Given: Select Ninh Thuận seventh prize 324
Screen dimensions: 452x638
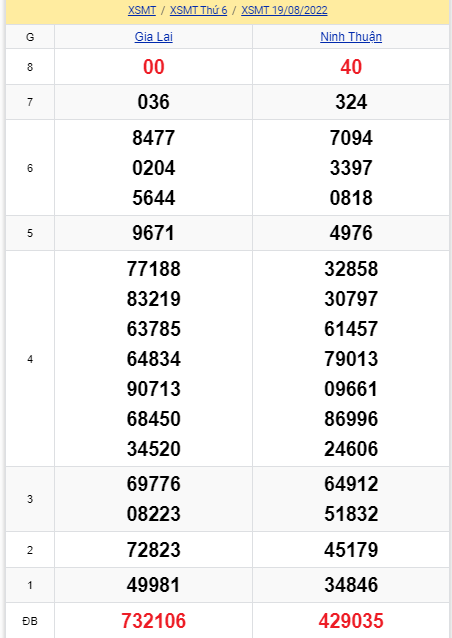Looking at the screenshot, I should point(351,102).
